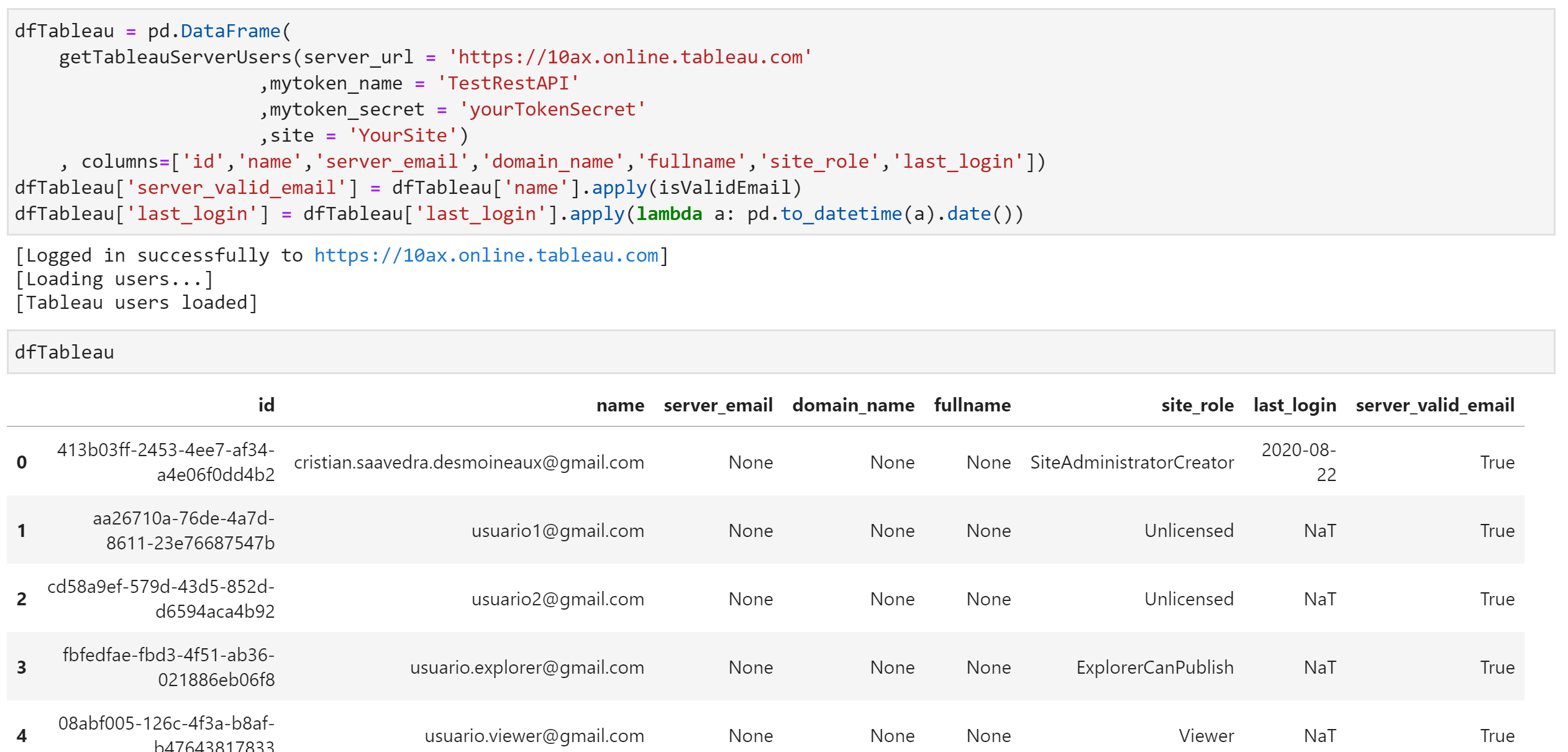Focus the code cell containing only dfTableau
The image size is (1568, 752).
coord(781,352)
